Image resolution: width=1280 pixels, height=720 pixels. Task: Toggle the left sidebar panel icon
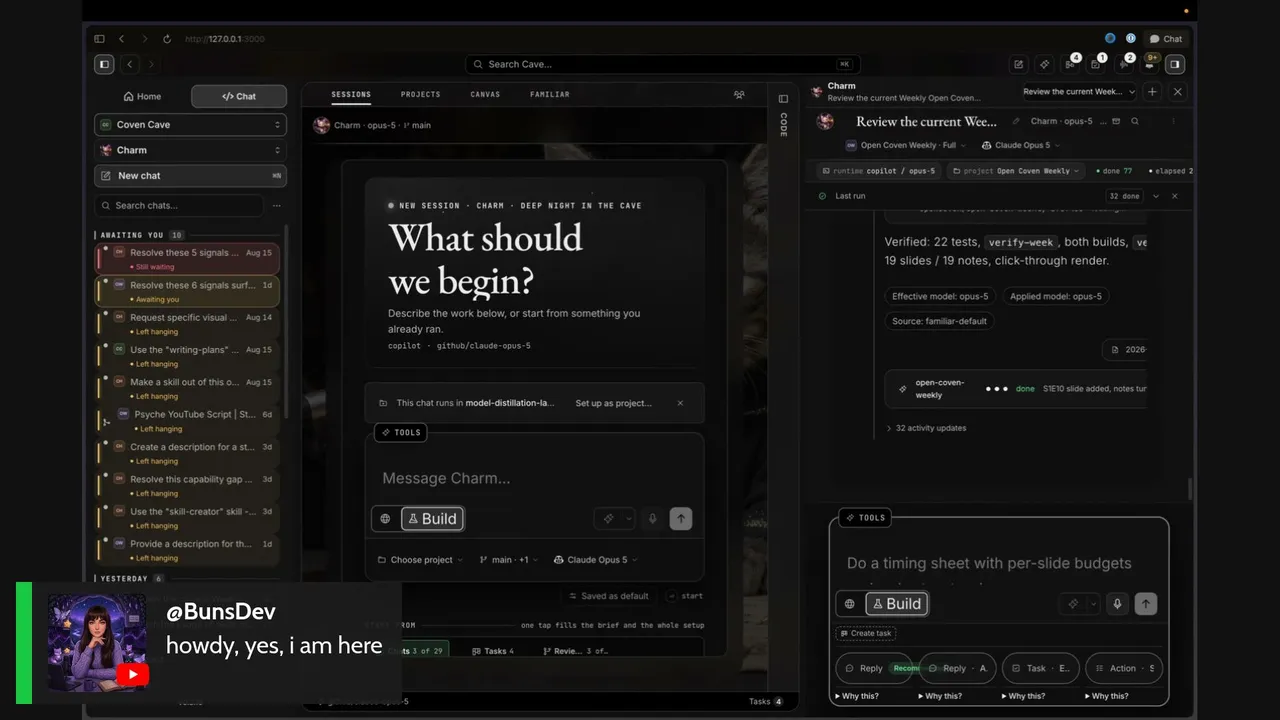point(104,64)
